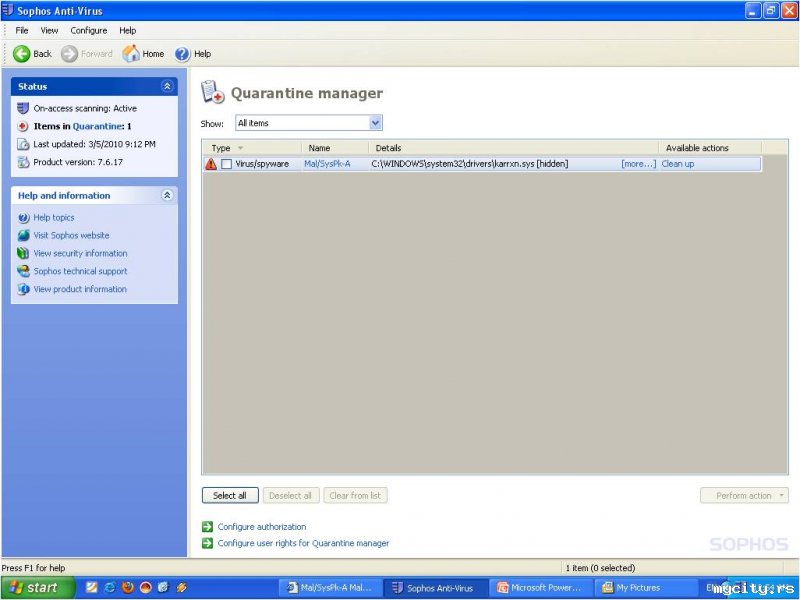Click the 1 item (0 selected) status text
This screenshot has height=600, width=800.
(x=600, y=568)
